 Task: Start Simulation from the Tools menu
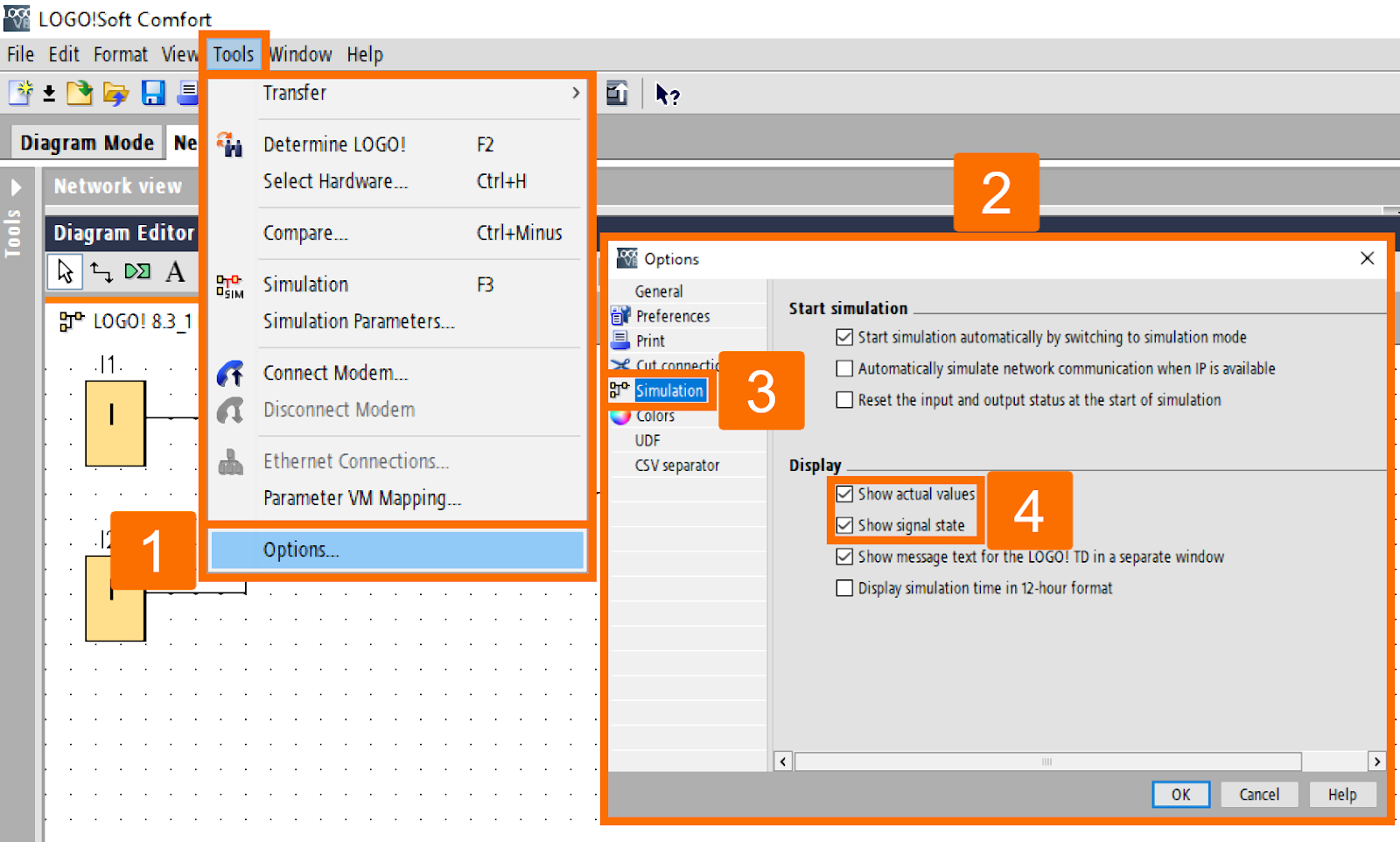point(305,284)
